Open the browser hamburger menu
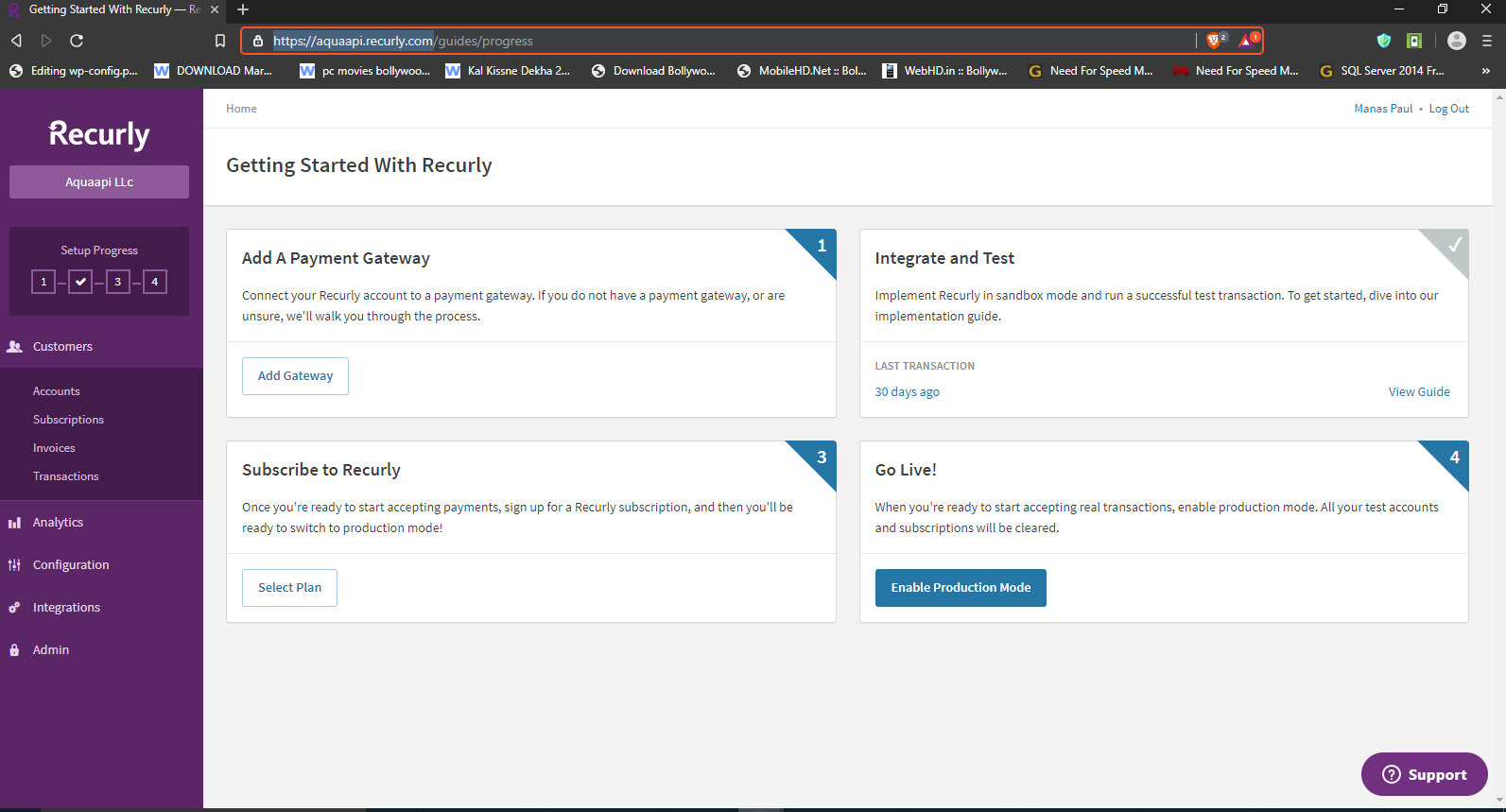The image size is (1506, 812). (x=1487, y=41)
